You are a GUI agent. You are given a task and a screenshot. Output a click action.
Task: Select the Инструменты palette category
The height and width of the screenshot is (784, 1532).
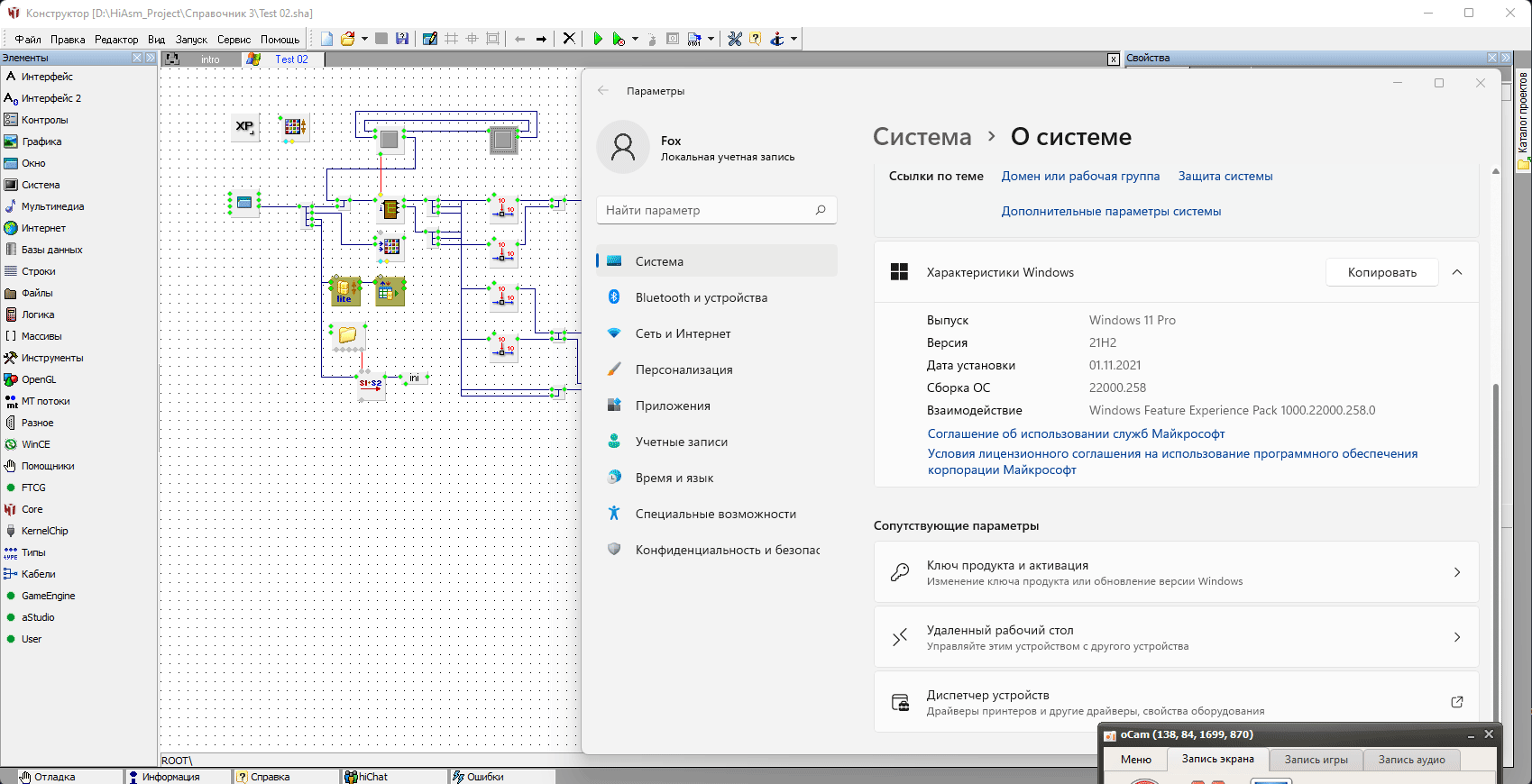coord(52,358)
